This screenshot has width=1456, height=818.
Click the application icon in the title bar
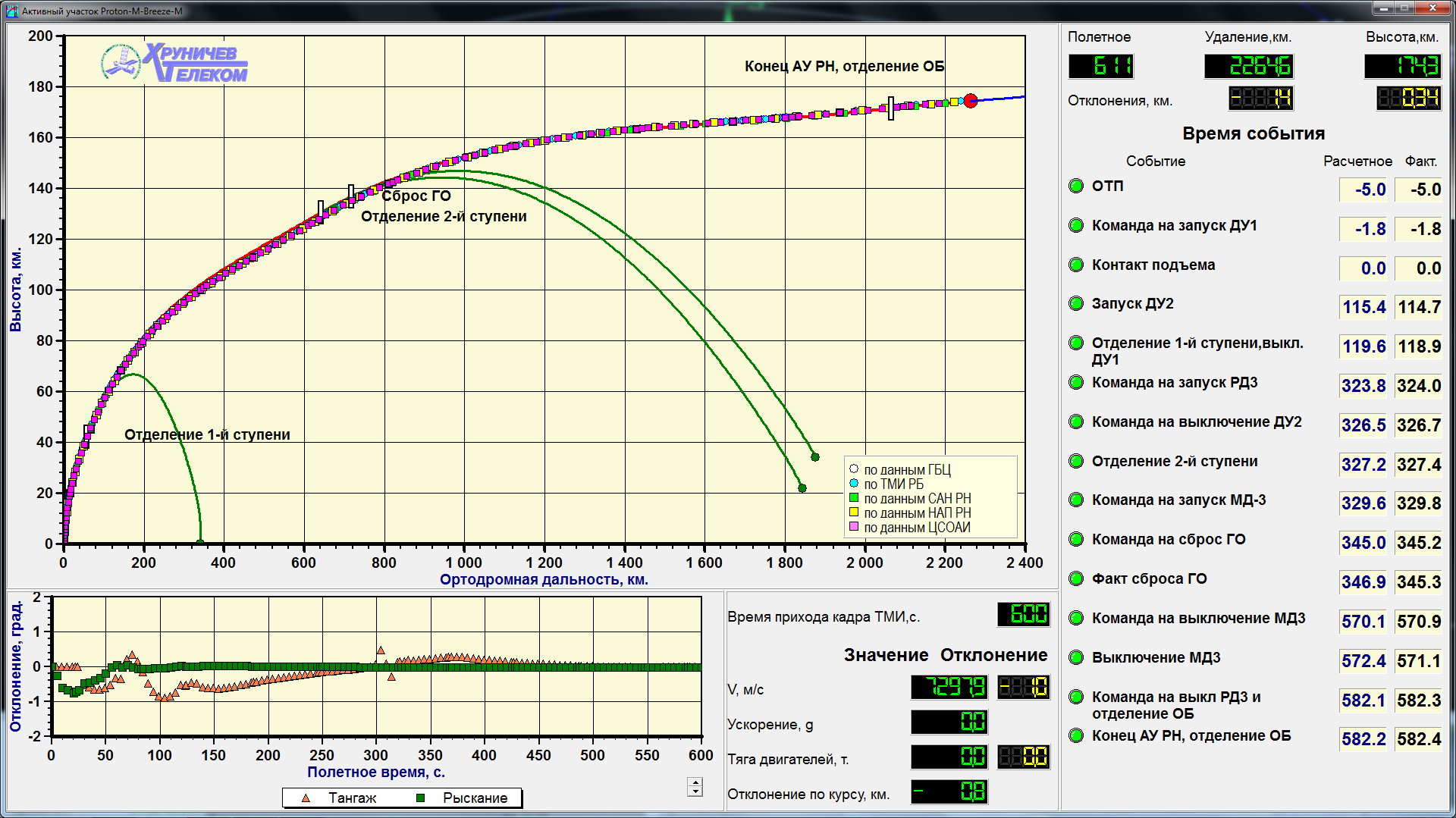(11, 11)
